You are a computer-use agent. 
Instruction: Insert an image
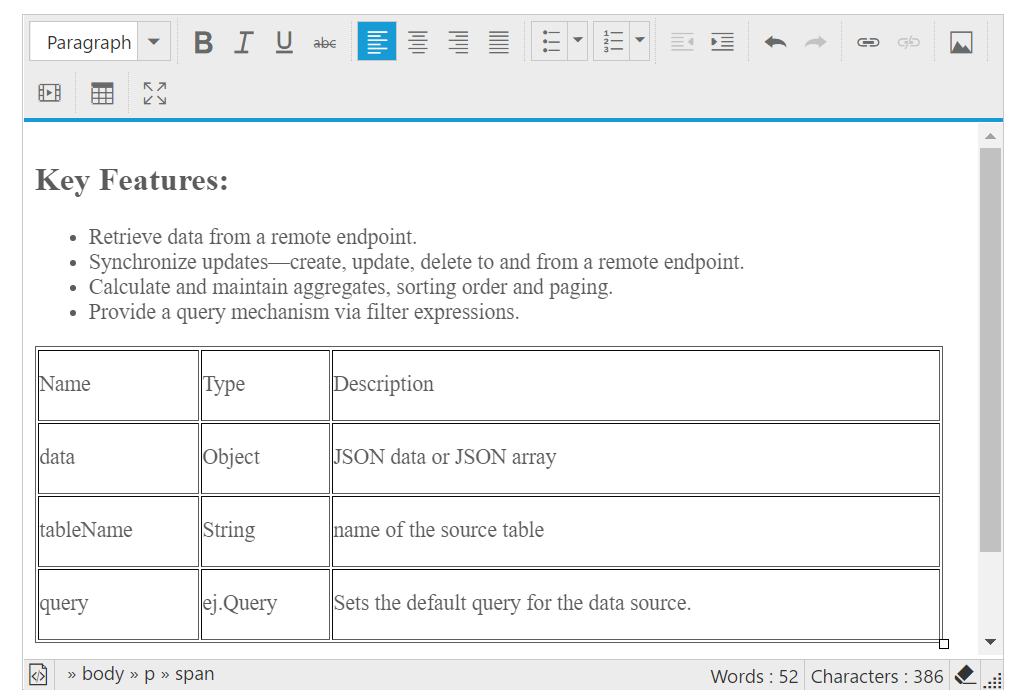click(961, 42)
